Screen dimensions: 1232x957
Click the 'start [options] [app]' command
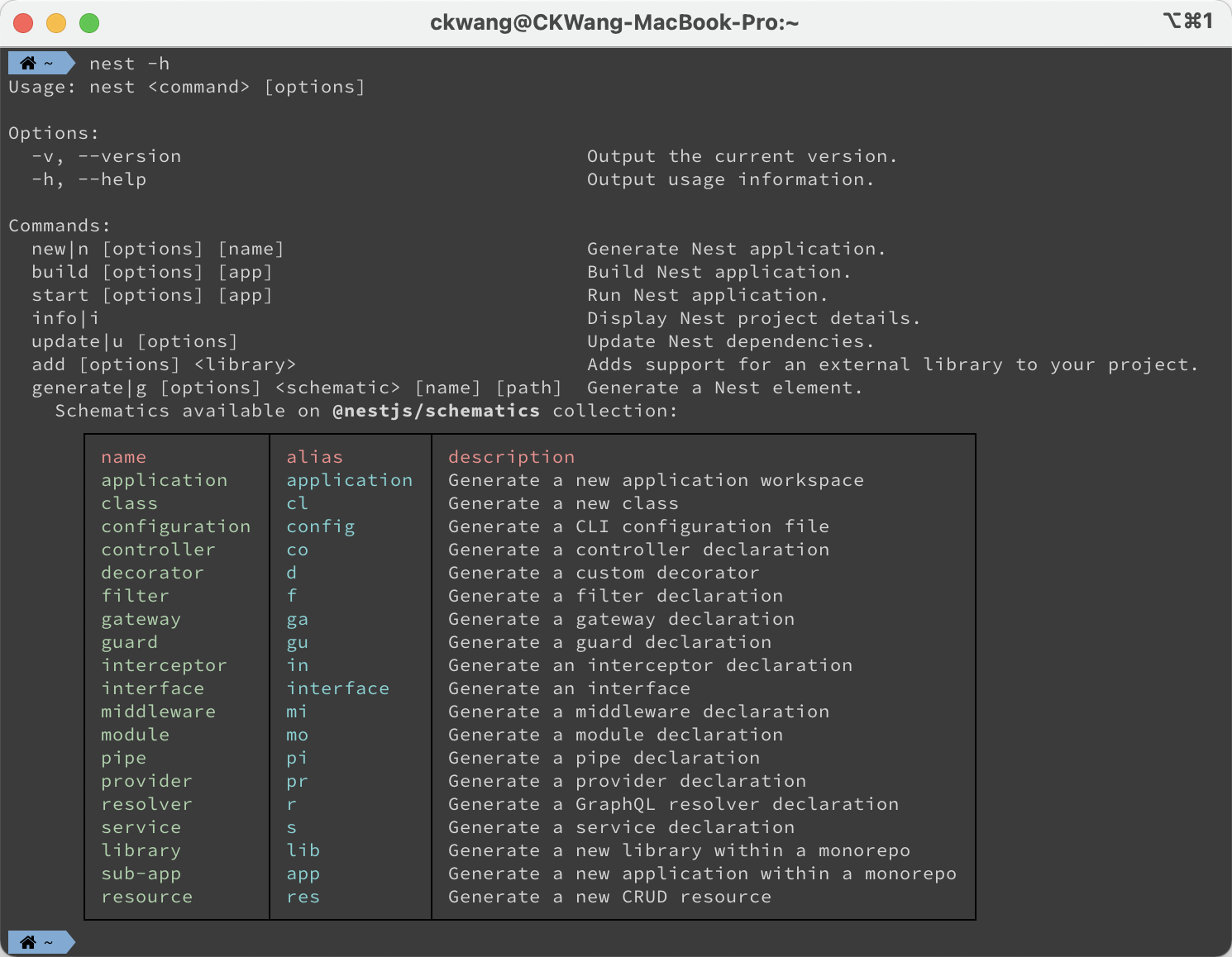(152, 295)
